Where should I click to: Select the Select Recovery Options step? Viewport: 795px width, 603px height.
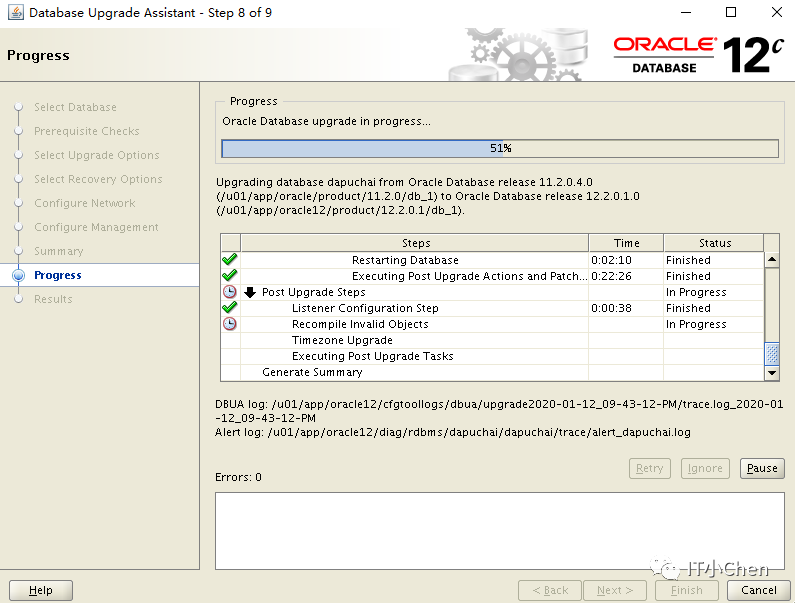tap(98, 179)
